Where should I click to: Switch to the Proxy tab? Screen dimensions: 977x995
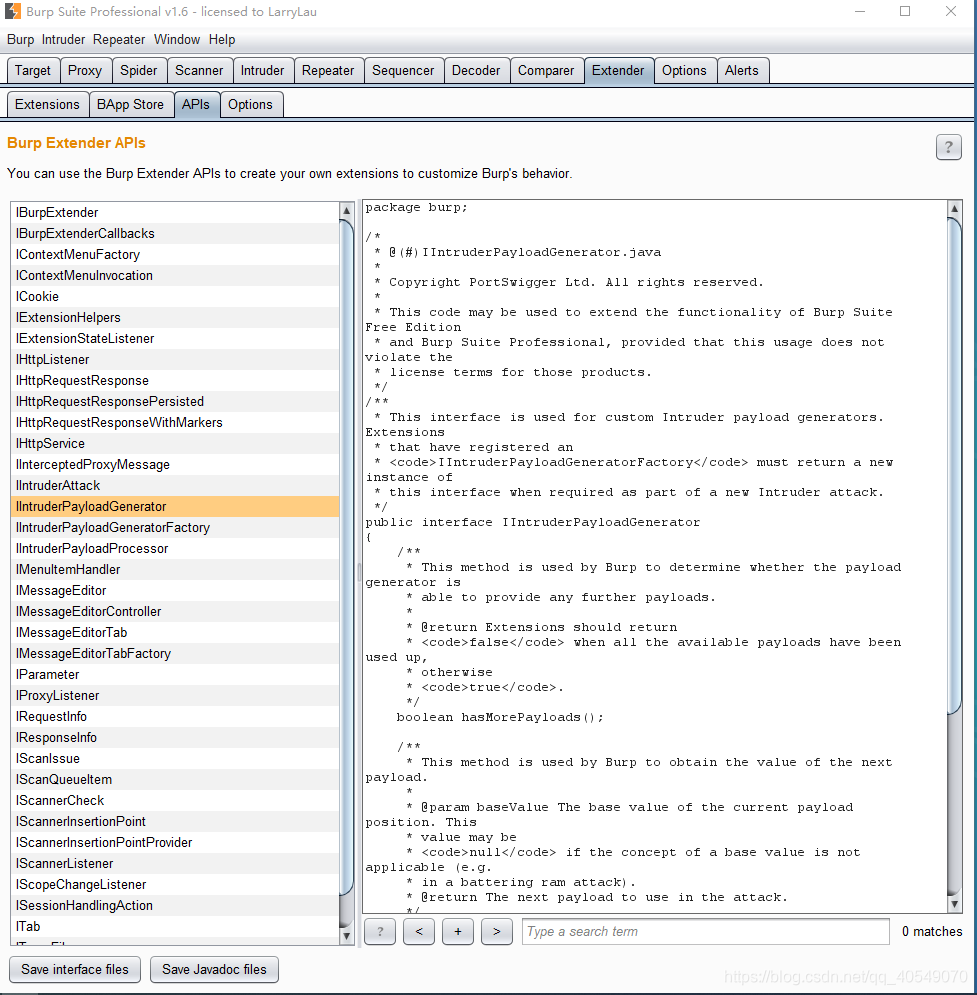(85, 70)
